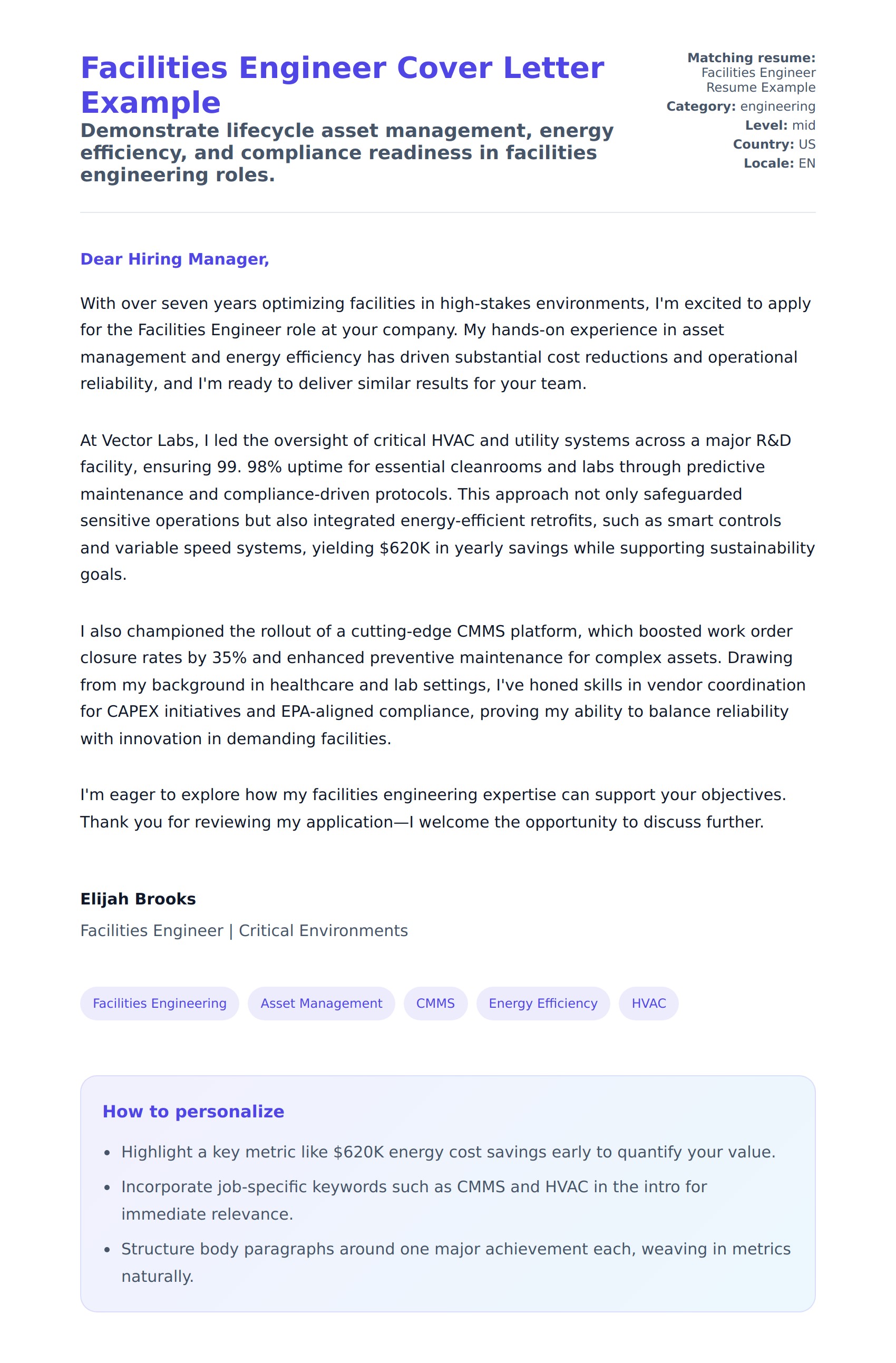Screen dimensions: 896x1363
Task: Select the Energy Efficiency tag
Action: pyautogui.click(x=543, y=1004)
